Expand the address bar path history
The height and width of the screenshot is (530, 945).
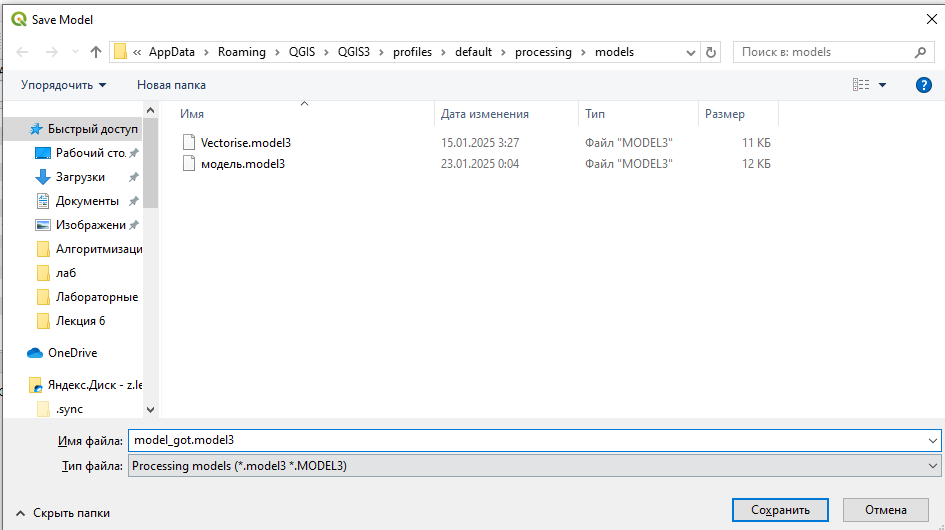[x=691, y=52]
